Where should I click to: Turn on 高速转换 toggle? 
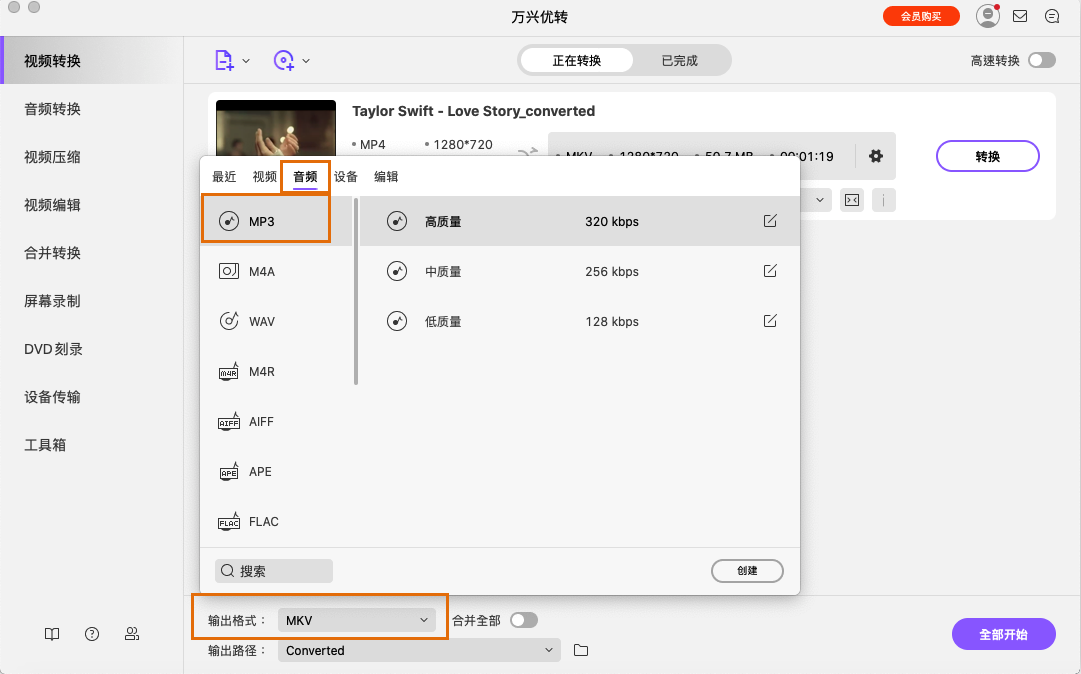pos(1043,60)
